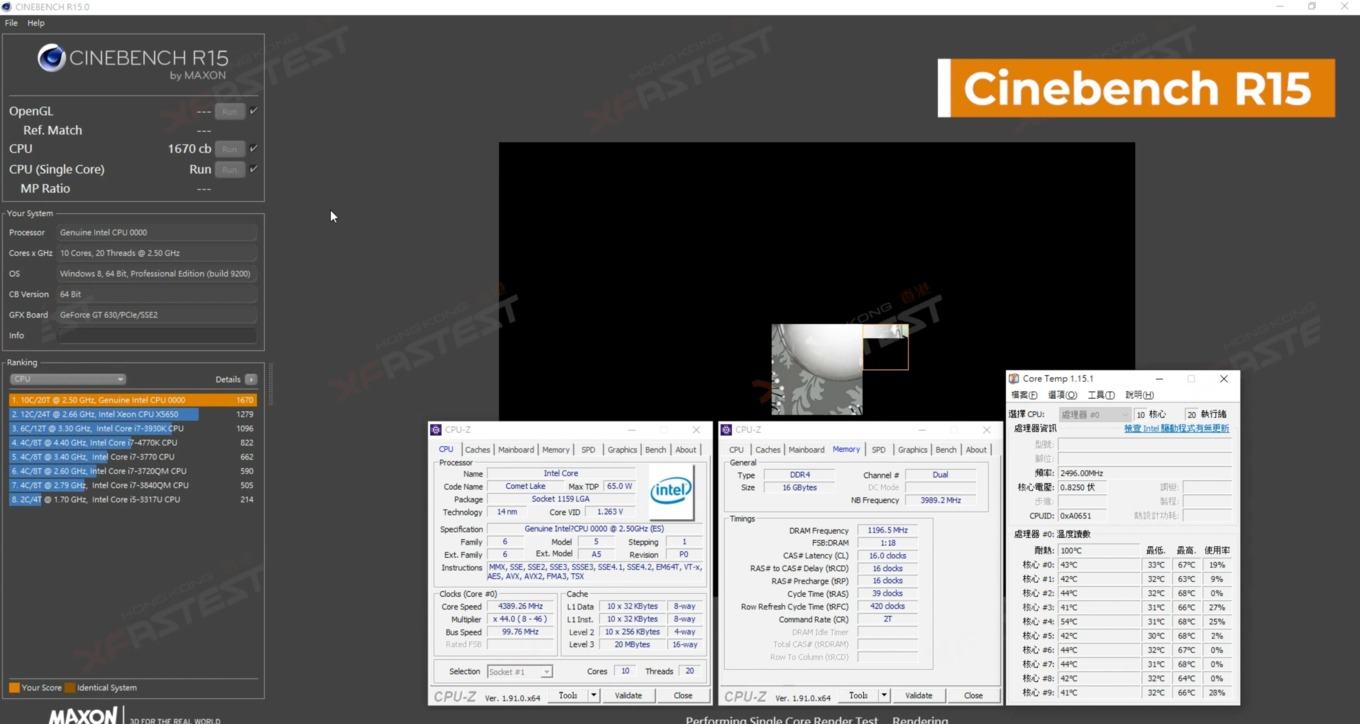The image size is (1360, 724).
Task: Click the left CPU-Z window title icon
Action: point(436,430)
